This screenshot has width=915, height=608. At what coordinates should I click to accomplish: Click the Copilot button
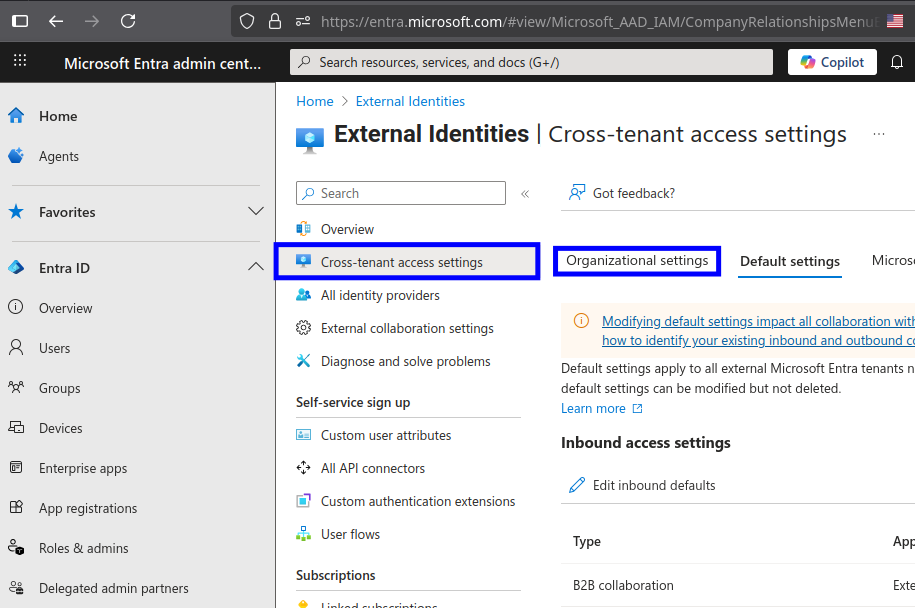click(832, 62)
